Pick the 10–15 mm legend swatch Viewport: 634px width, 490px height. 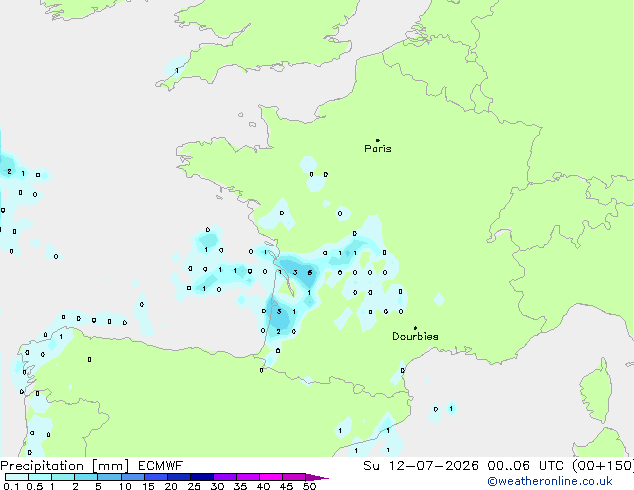[x=133, y=477]
